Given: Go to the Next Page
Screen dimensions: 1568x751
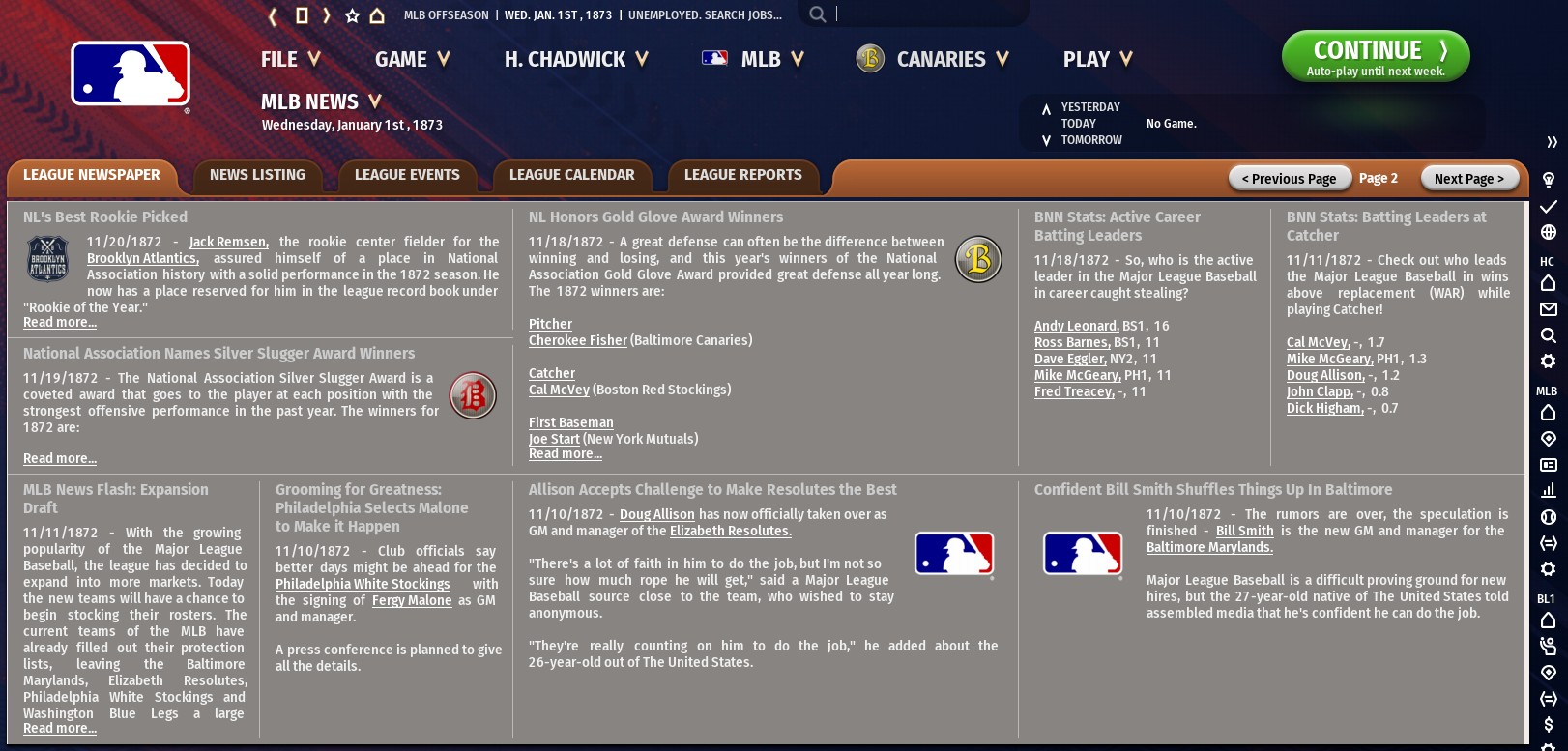Looking at the screenshot, I should [1469, 179].
